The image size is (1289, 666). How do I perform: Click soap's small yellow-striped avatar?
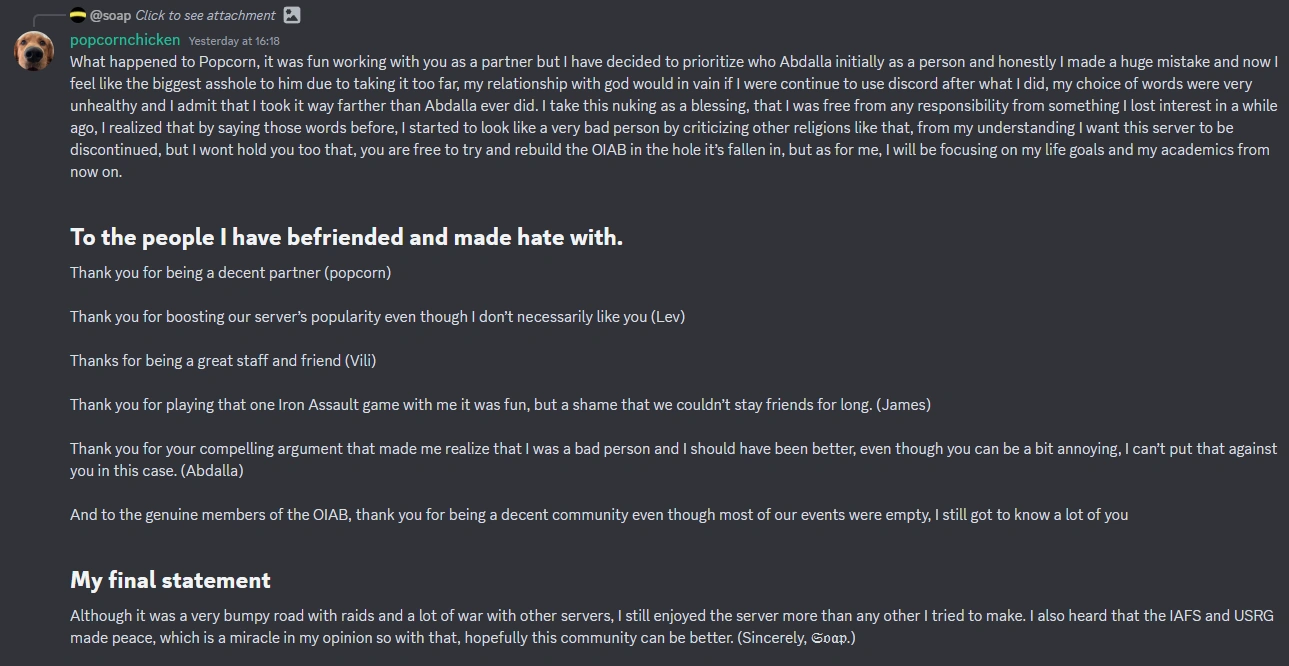78,15
